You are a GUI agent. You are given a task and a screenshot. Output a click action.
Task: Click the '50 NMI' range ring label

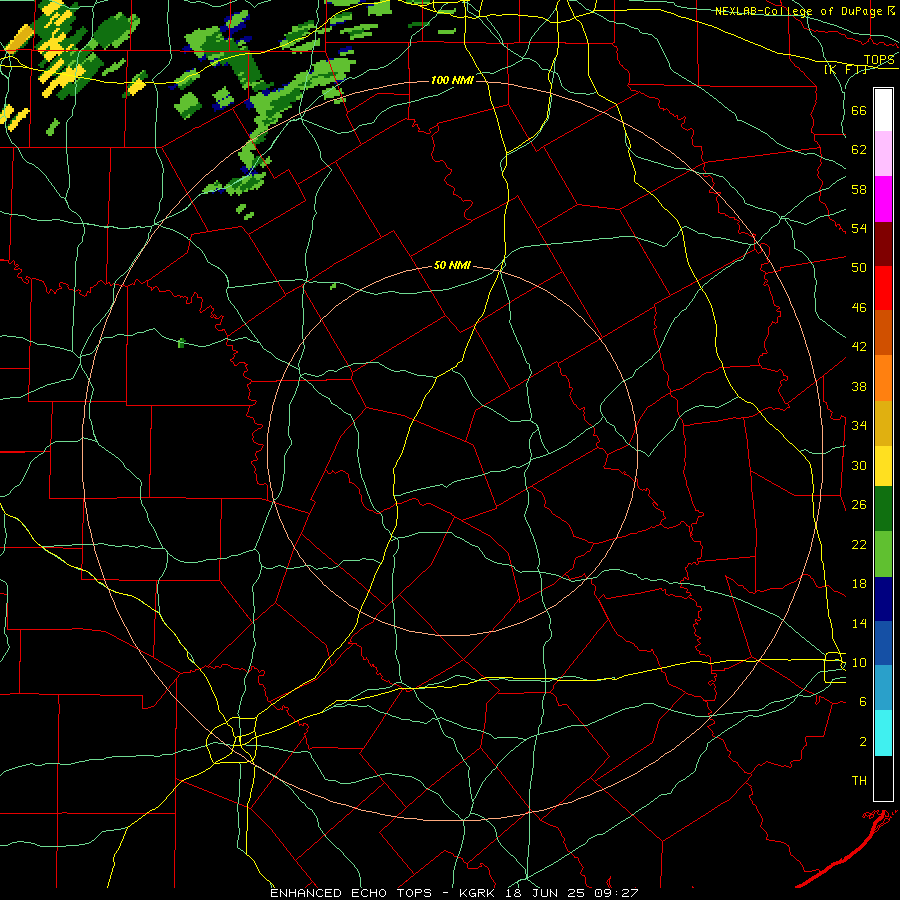[452, 265]
